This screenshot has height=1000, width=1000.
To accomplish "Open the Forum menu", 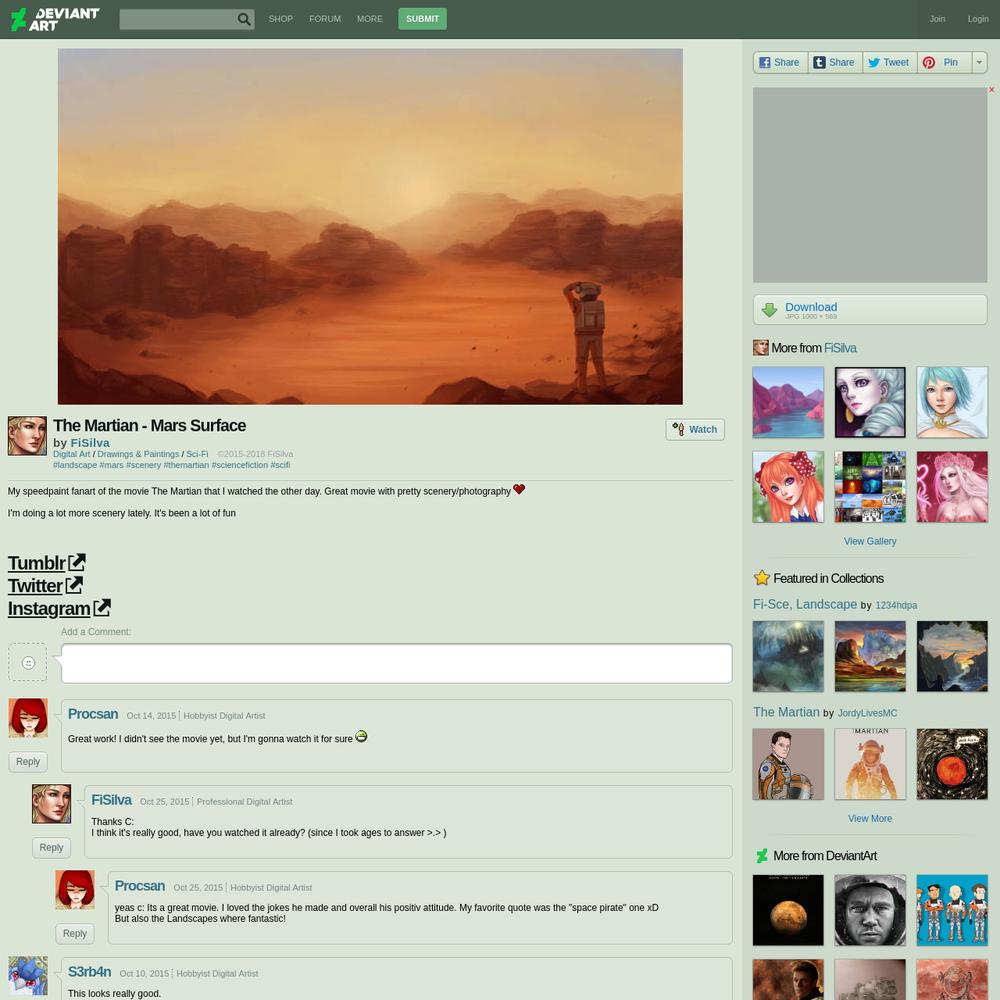I will coord(325,19).
